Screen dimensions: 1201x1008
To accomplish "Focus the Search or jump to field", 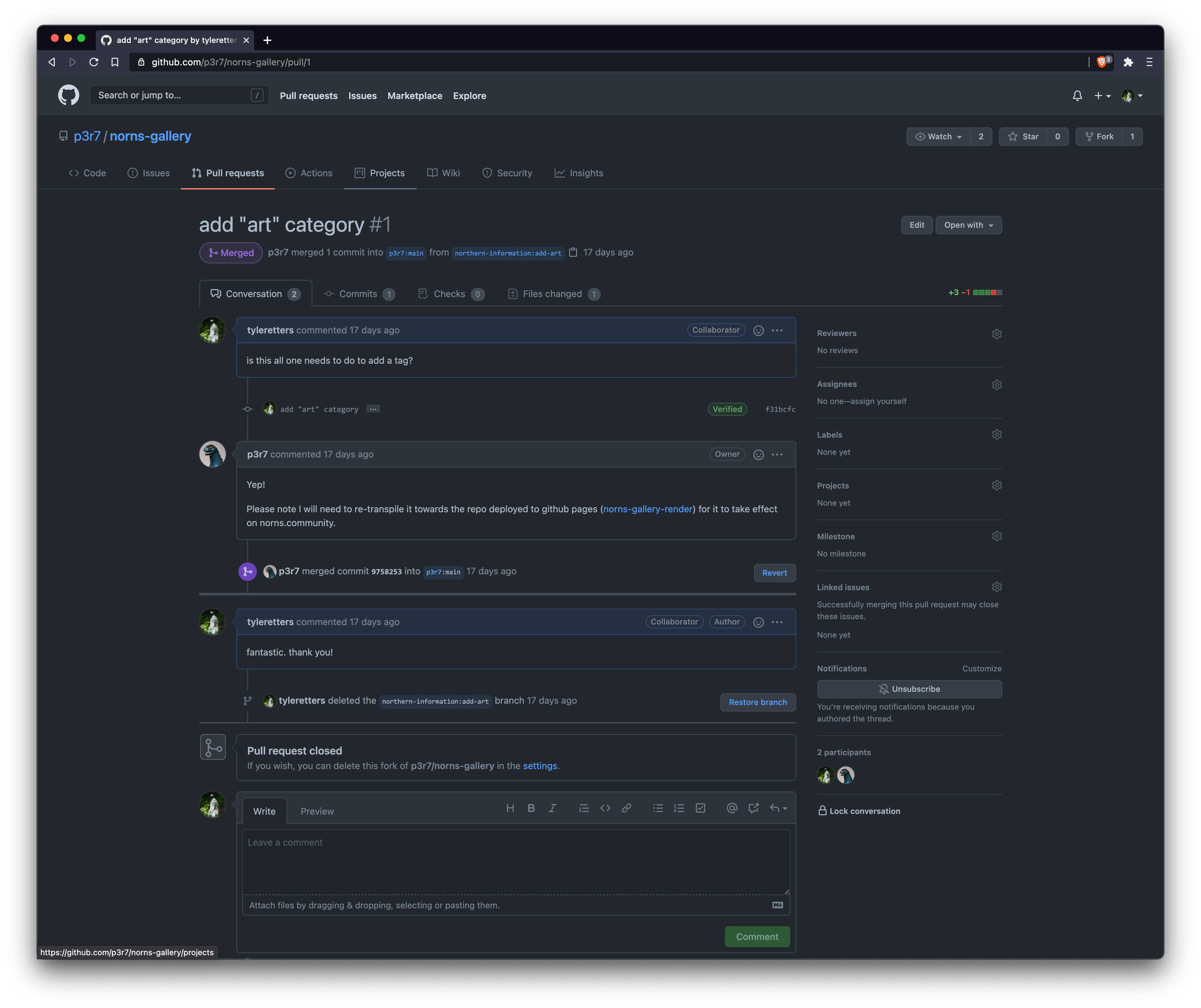I will pos(179,95).
